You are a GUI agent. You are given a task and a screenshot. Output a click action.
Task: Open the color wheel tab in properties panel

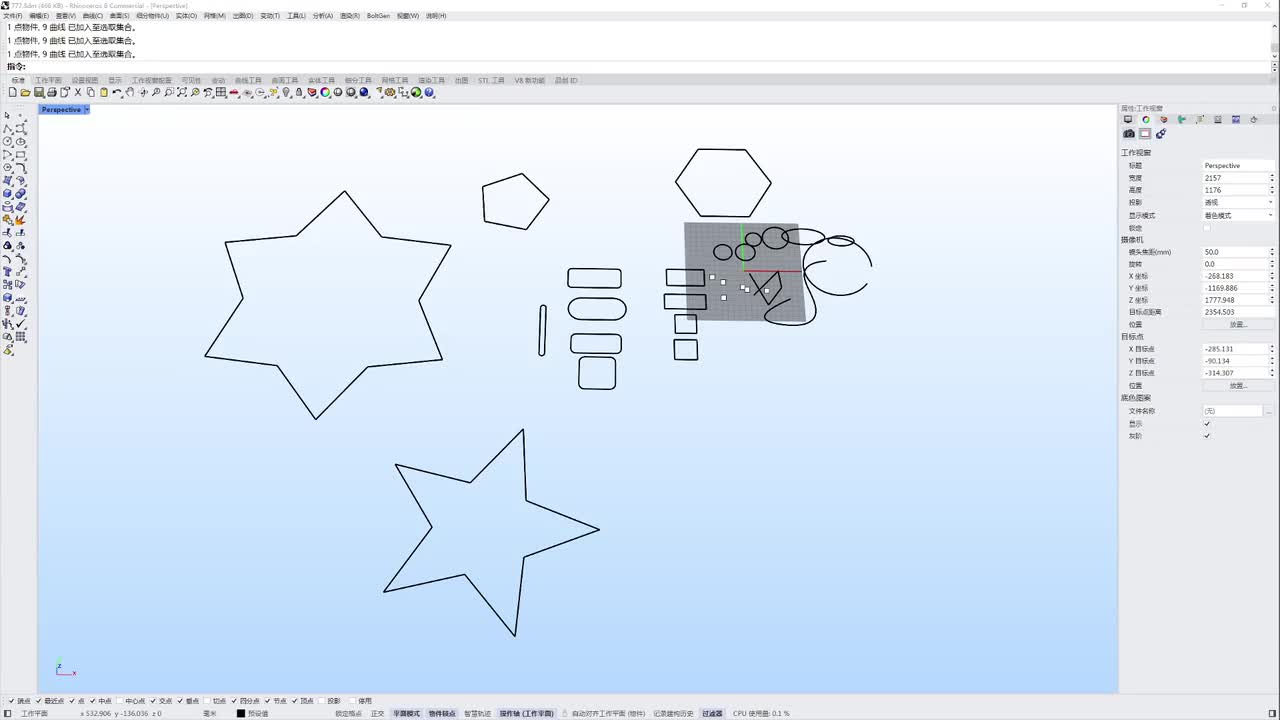(1146, 120)
